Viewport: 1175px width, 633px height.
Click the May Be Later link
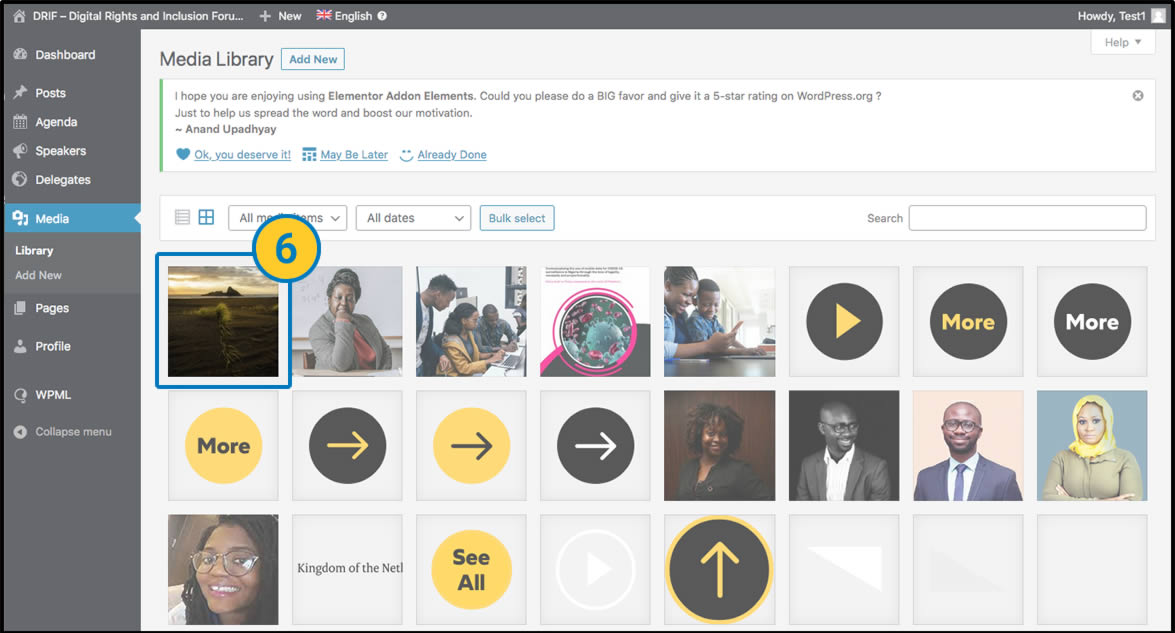tap(353, 155)
